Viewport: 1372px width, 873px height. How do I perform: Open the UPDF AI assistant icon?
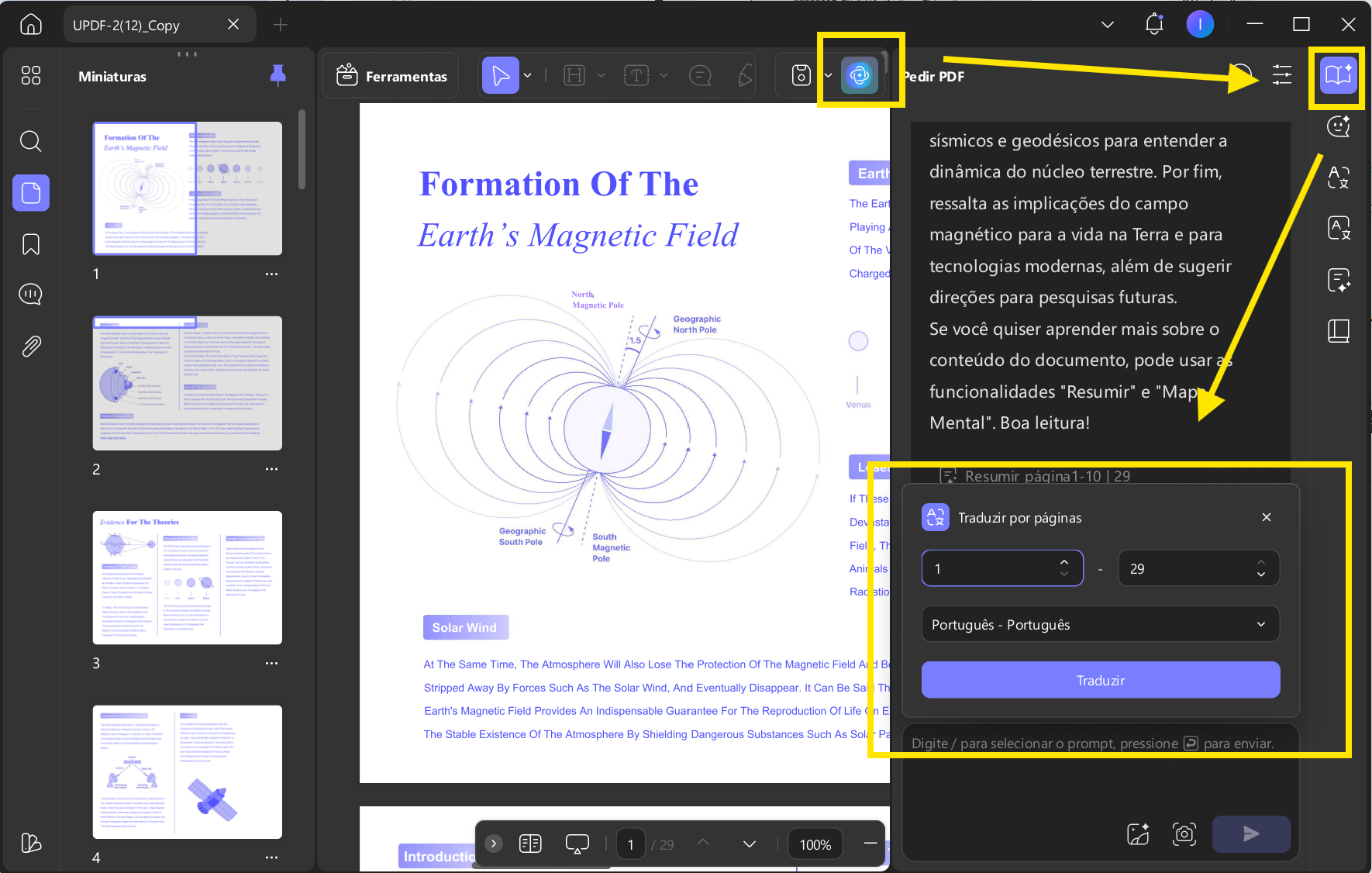pos(860,75)
